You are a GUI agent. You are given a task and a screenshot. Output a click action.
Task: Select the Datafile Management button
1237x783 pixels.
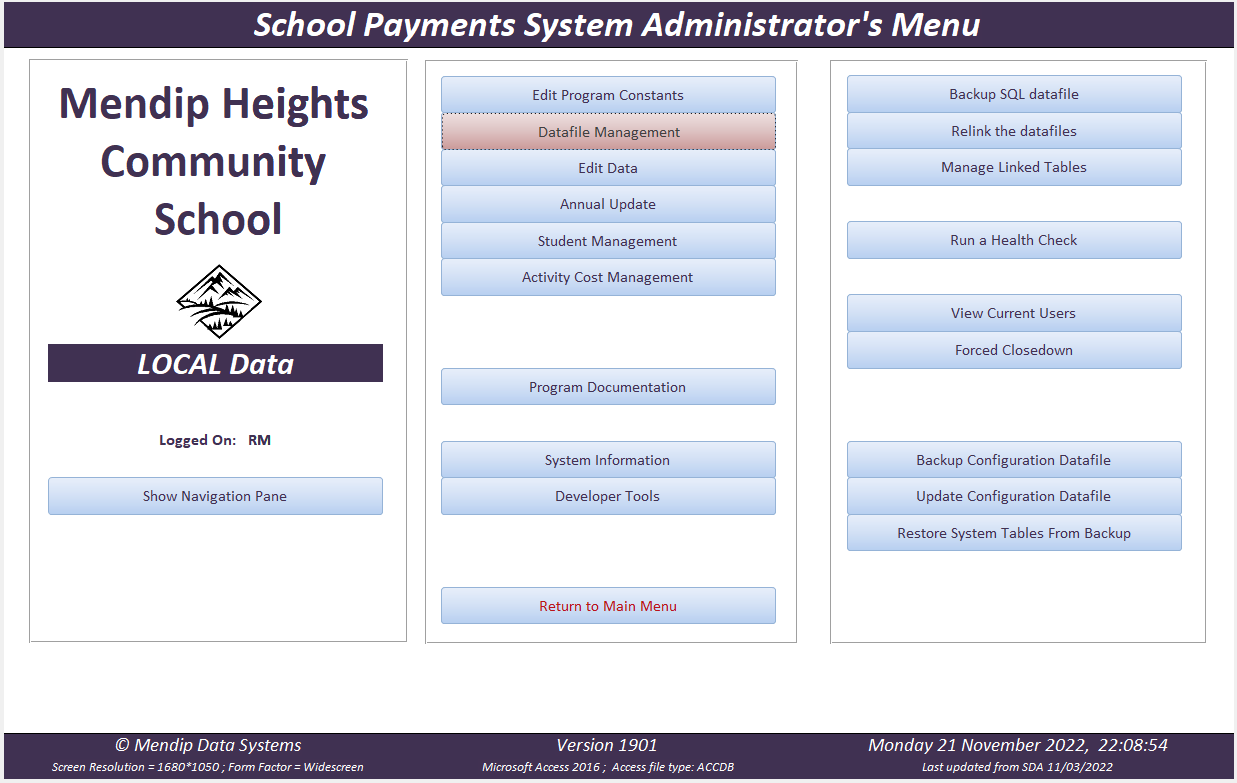point(608,132)
